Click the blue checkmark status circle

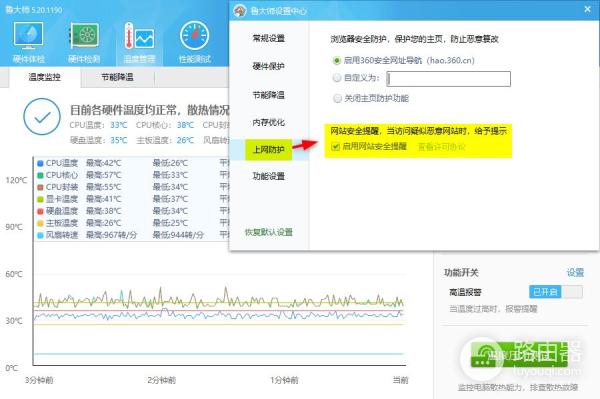[42, 117]
